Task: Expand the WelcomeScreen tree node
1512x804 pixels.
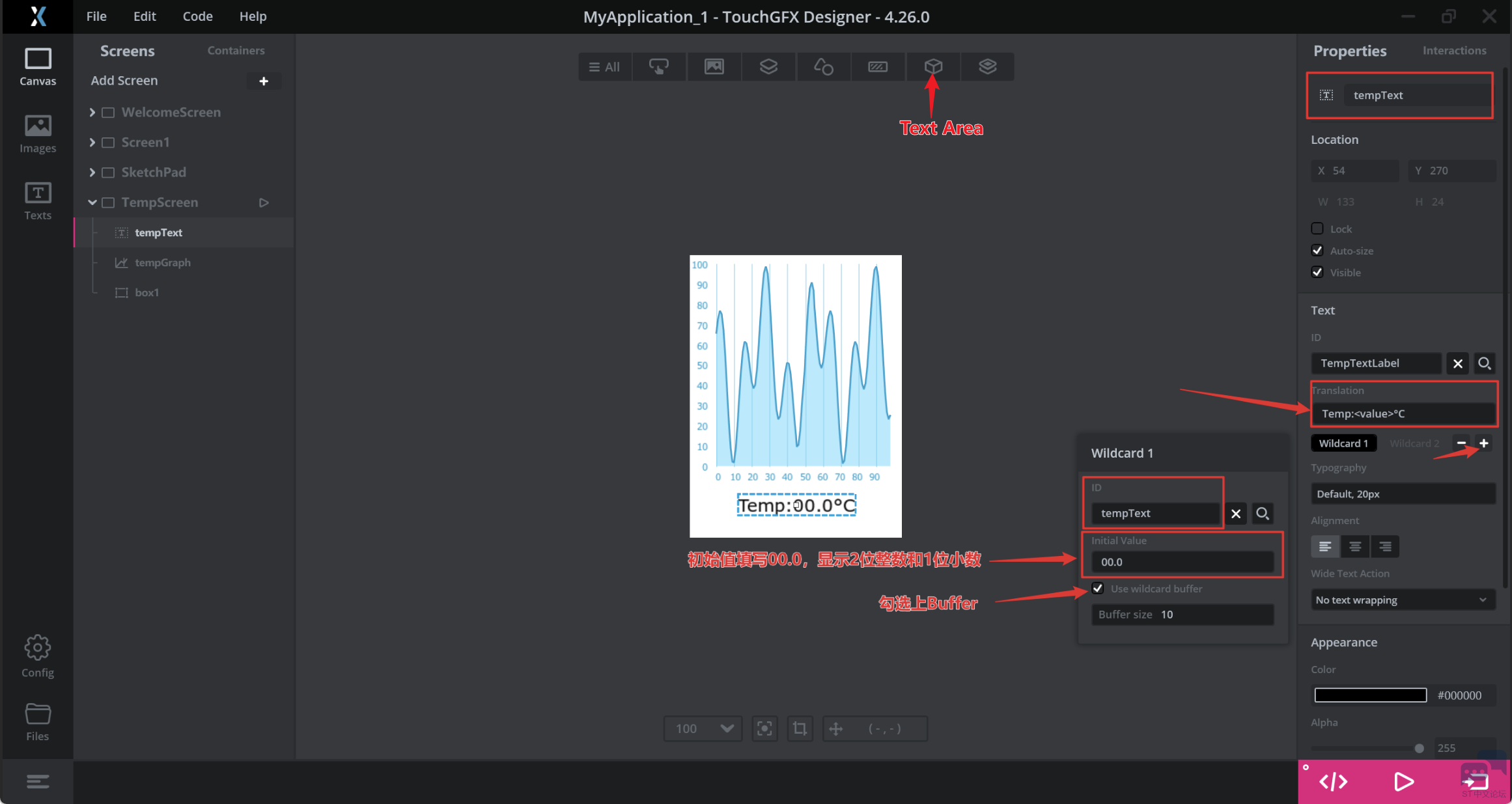Action: click(x=92, y=112)
